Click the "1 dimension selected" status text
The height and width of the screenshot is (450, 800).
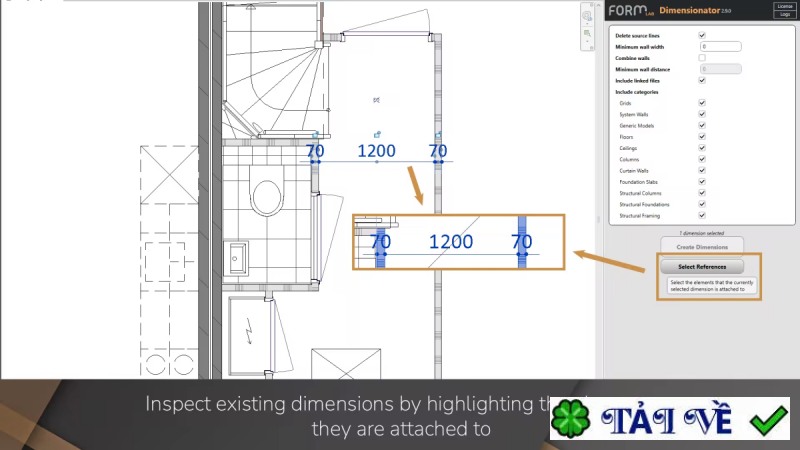pos(702,233)
